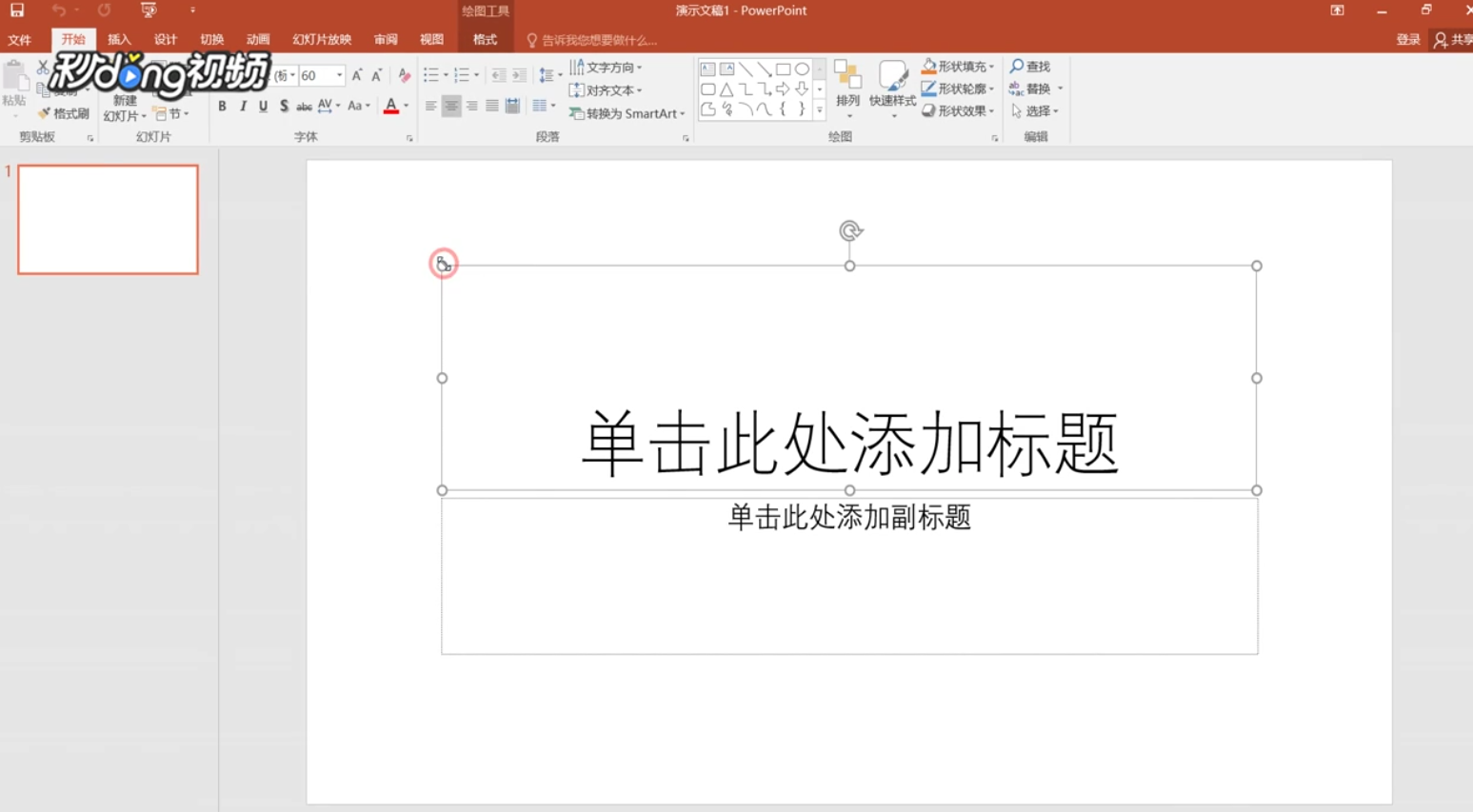The width and height of the screenshot is (1473, 812).
Task: Click the underline icon
Action: [264, 106]
